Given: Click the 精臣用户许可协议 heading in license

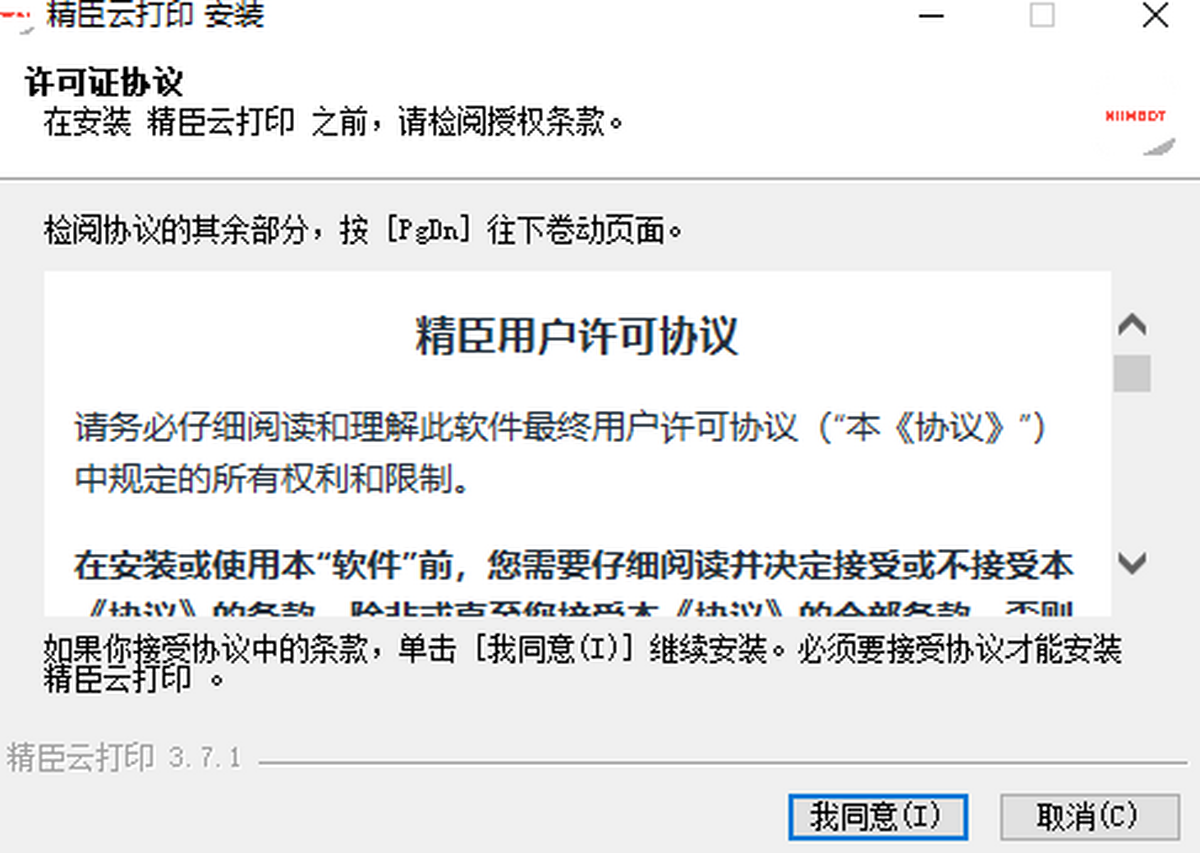Looking at the screenshot, I should [577, 337].
